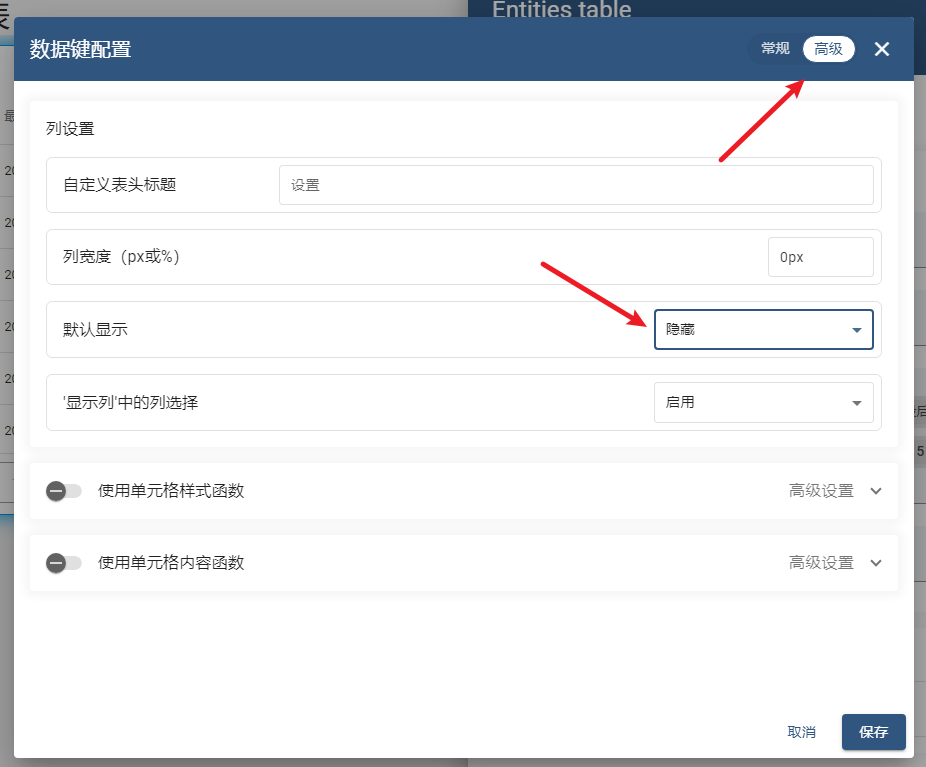The width and height of the screenshot is (926, 767).
Task: Click the 自定义表头标题 input field
Action: click(576, 185)
